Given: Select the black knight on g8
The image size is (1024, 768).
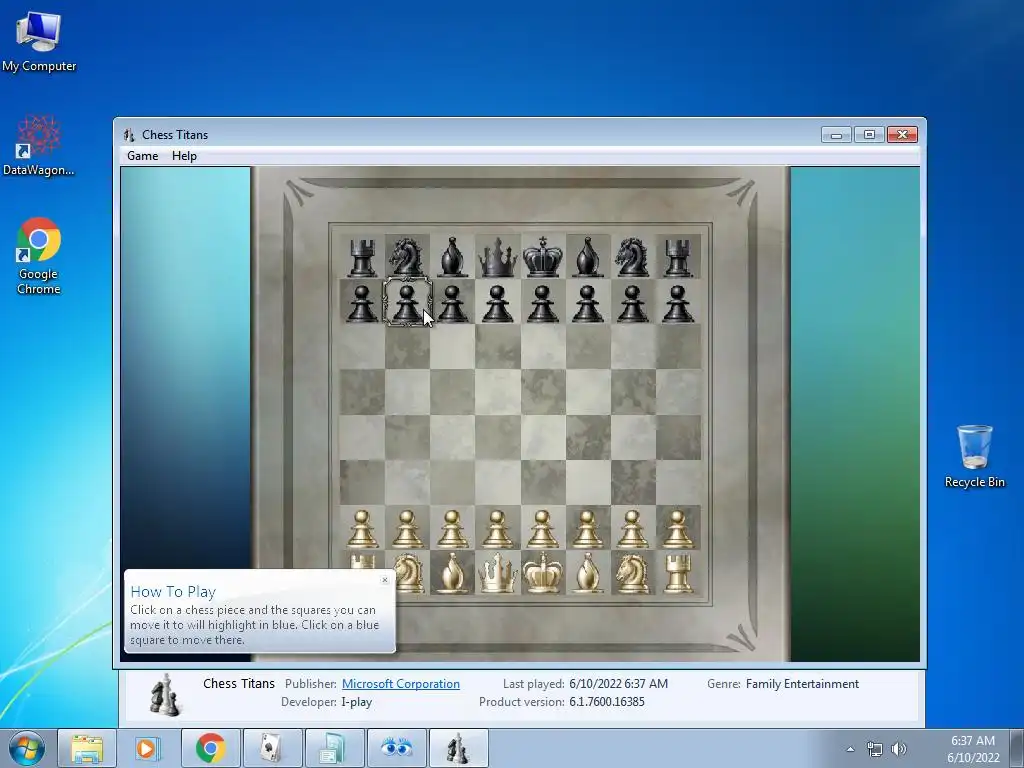Looking at the screenshot, I should tap(632, 257).
